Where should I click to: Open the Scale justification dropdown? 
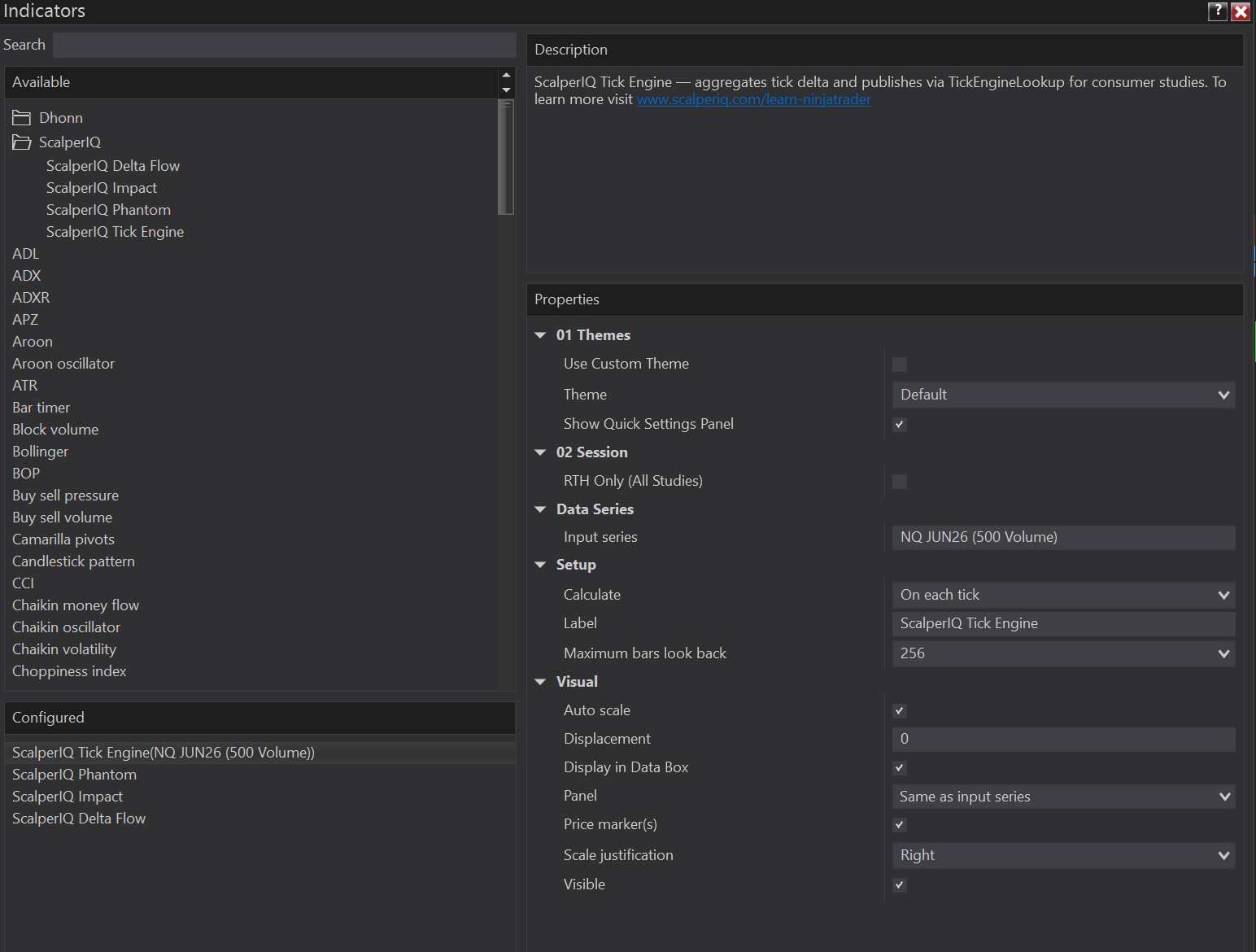click(x=1063, y=855)
